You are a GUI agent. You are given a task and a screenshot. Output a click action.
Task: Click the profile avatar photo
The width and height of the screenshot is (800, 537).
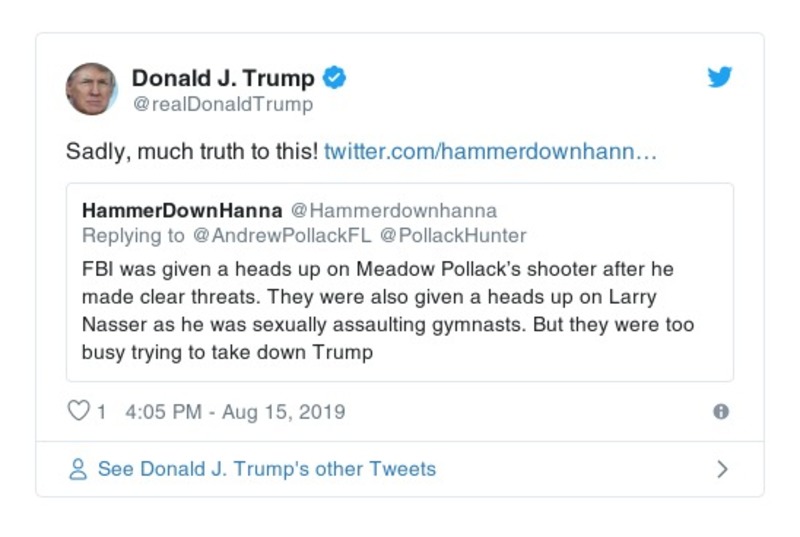coord(91,89)
